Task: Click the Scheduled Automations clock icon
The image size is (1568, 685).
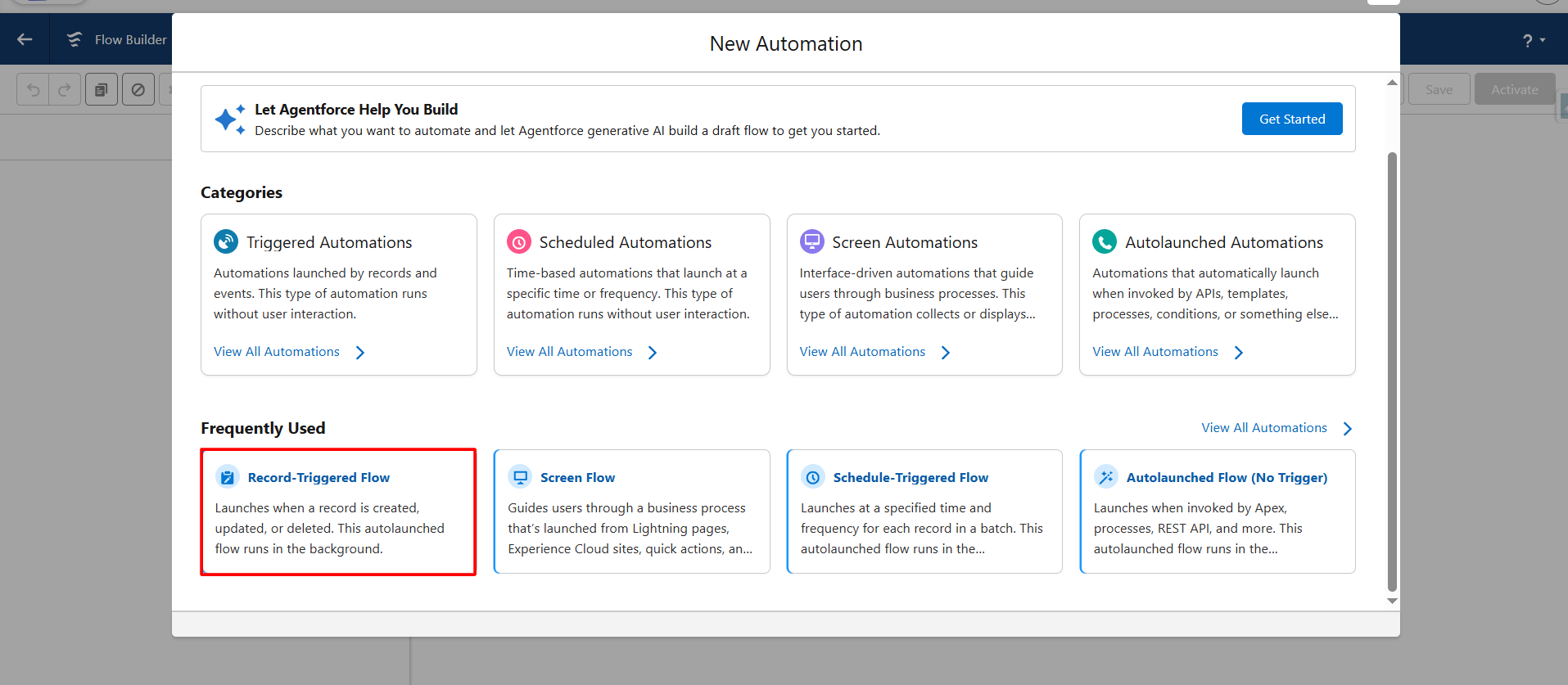Action: [519, 242]
